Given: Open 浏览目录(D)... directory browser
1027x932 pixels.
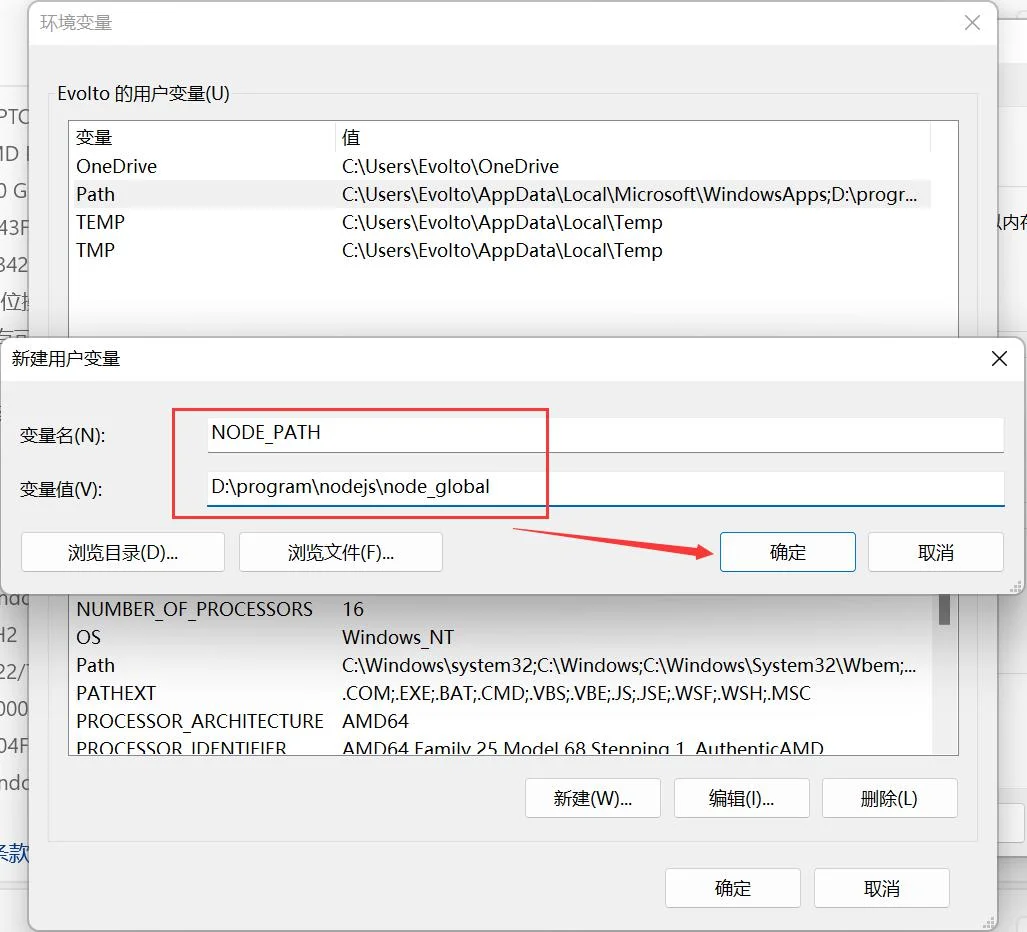Looking at the screenshot, I should coord(123,552).
